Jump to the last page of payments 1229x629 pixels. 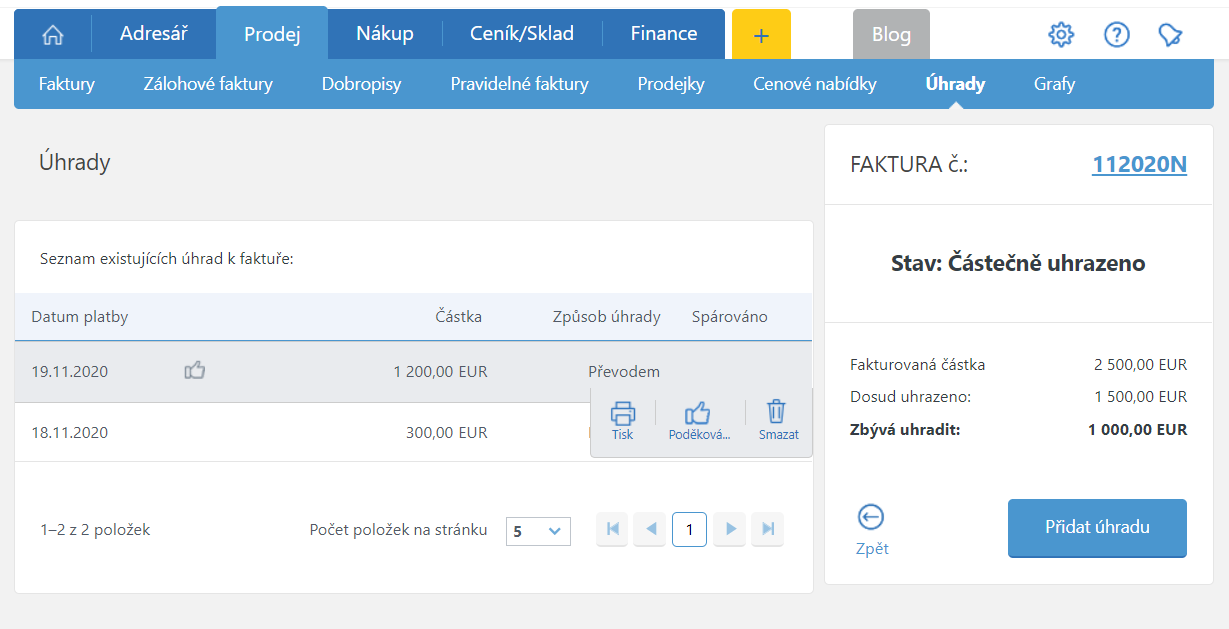[768, 529]
